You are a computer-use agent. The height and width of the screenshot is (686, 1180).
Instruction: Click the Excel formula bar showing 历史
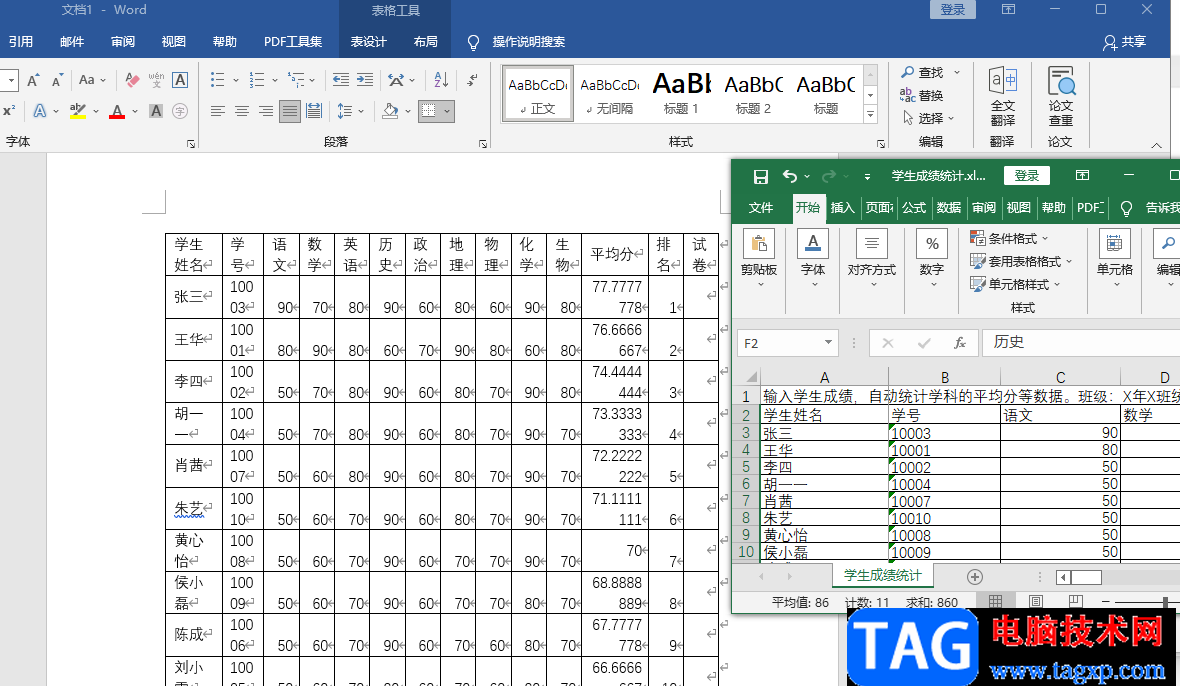pyautogui.click(x=1080, y=343)
